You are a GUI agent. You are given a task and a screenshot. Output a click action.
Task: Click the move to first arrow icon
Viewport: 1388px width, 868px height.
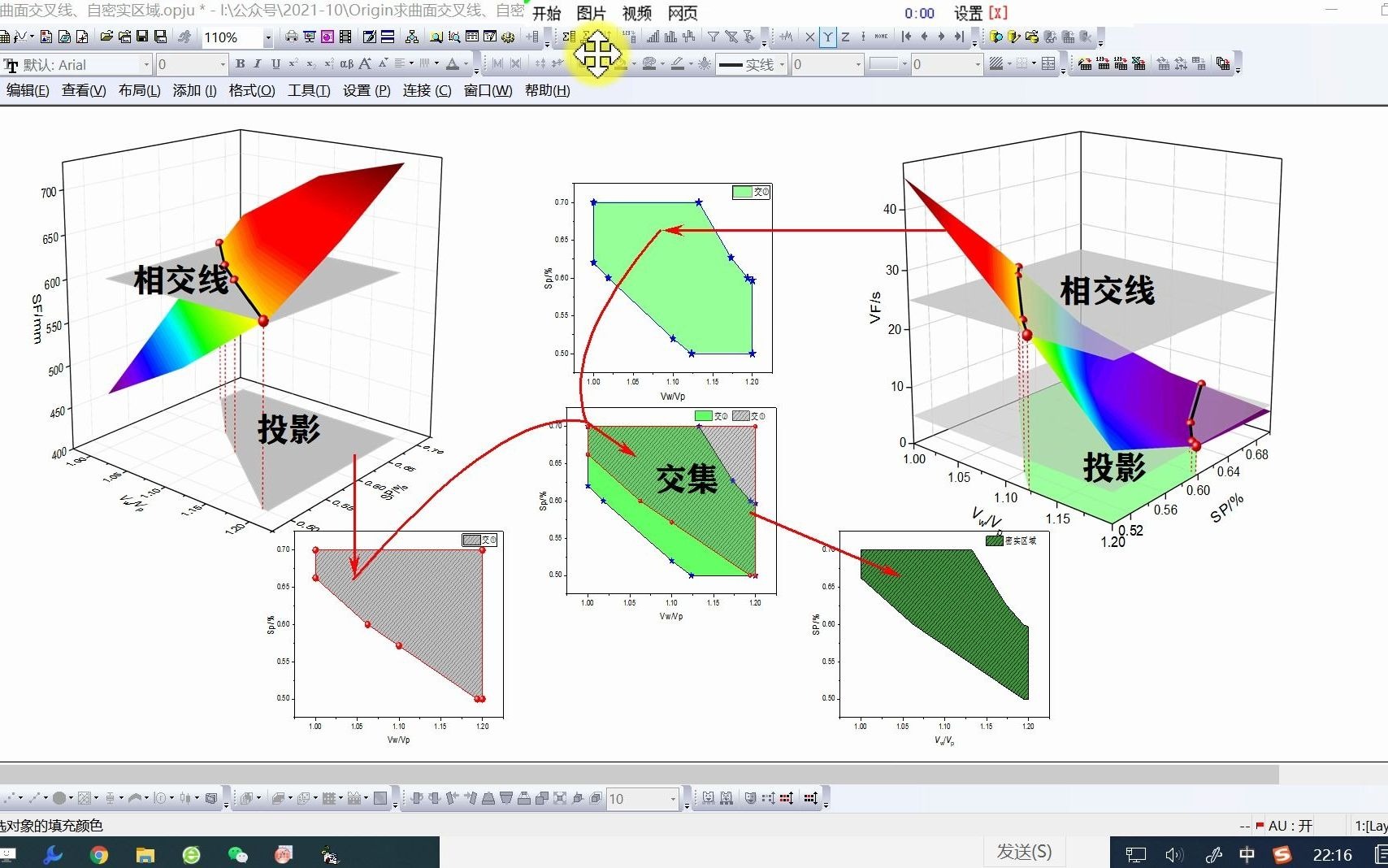[x=907, y=37]
